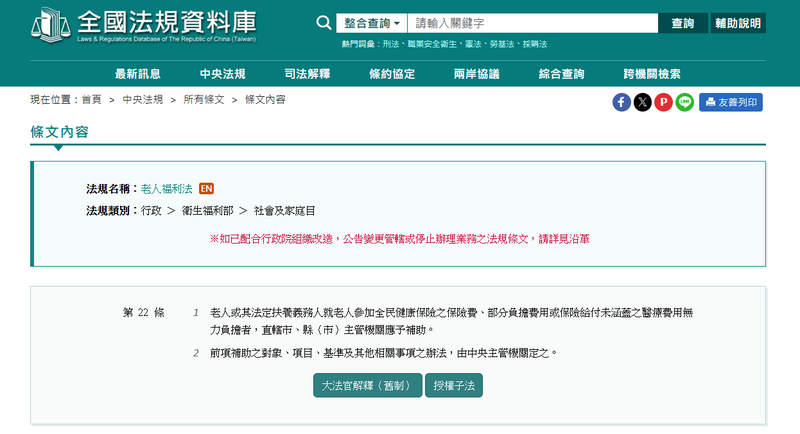Click the 第 22 條 article label

pos(143,312)
